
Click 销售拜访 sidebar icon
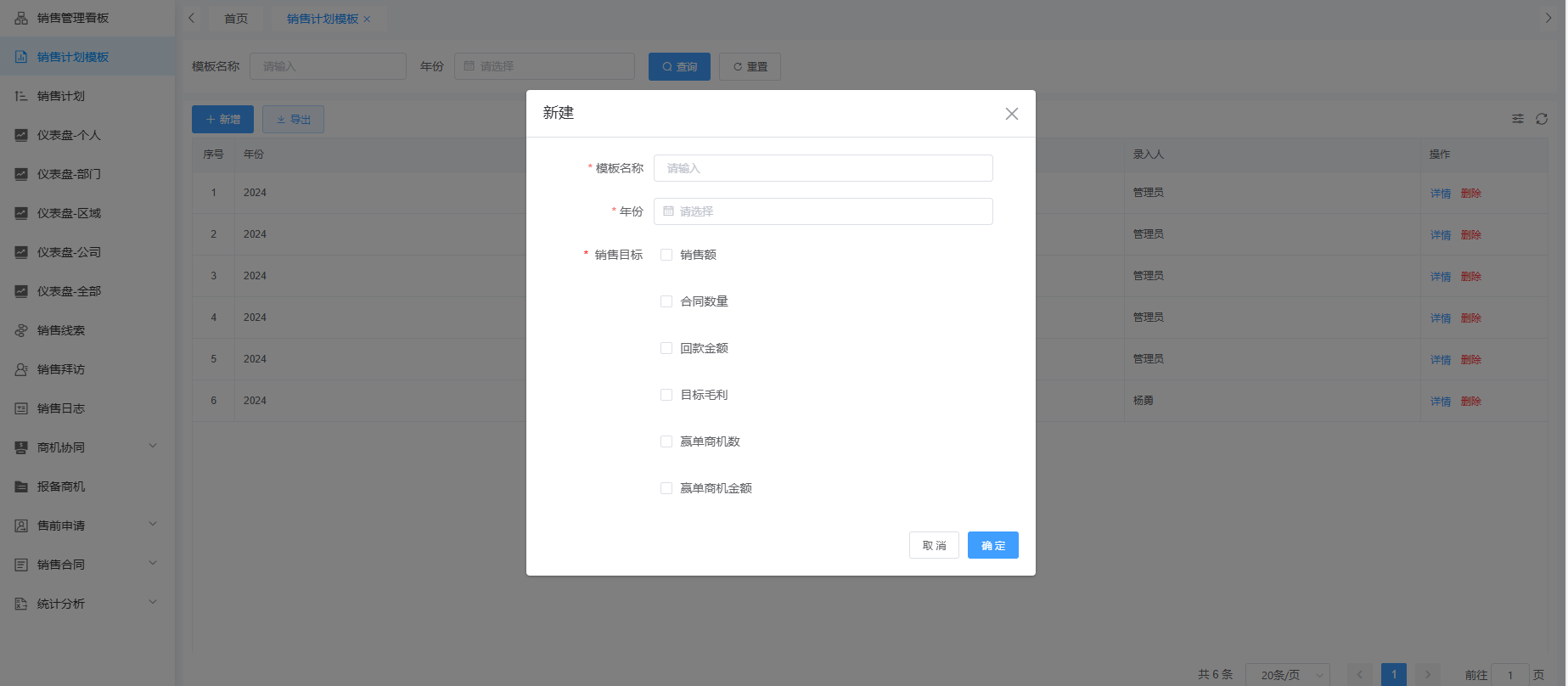tap(21, 369)
